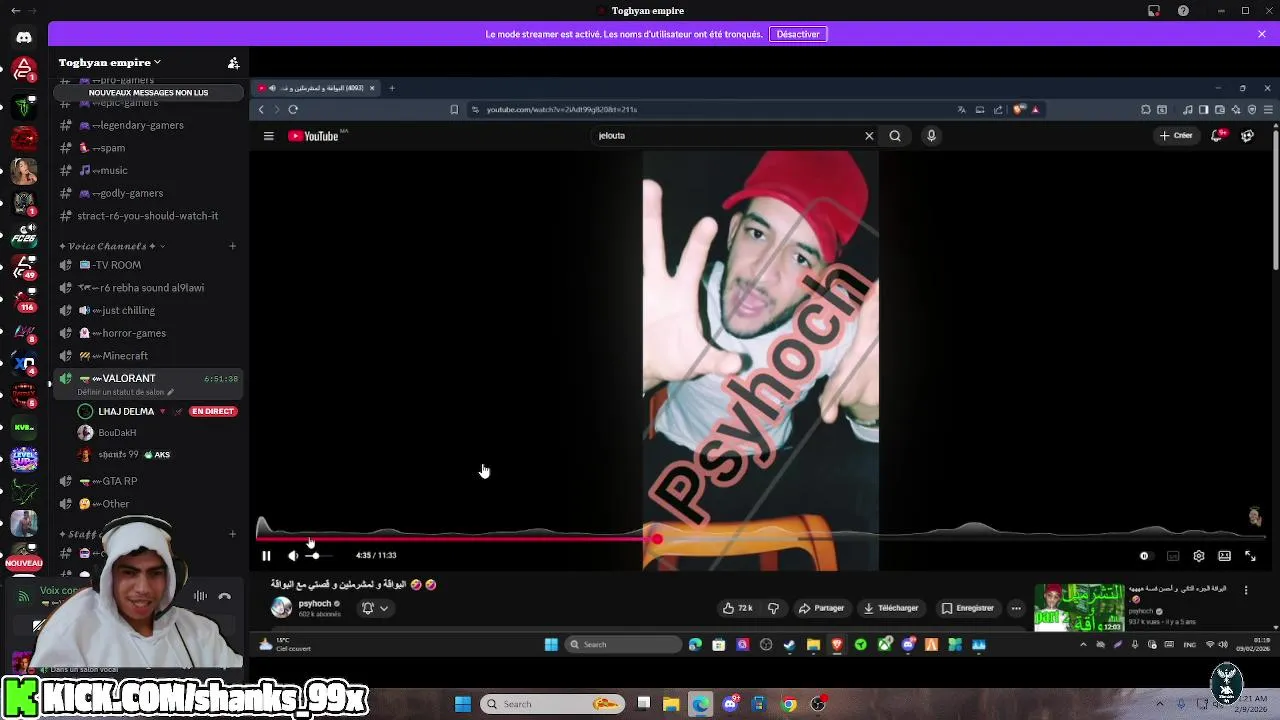Open options menu of suggested video

tap(1246, 590)
